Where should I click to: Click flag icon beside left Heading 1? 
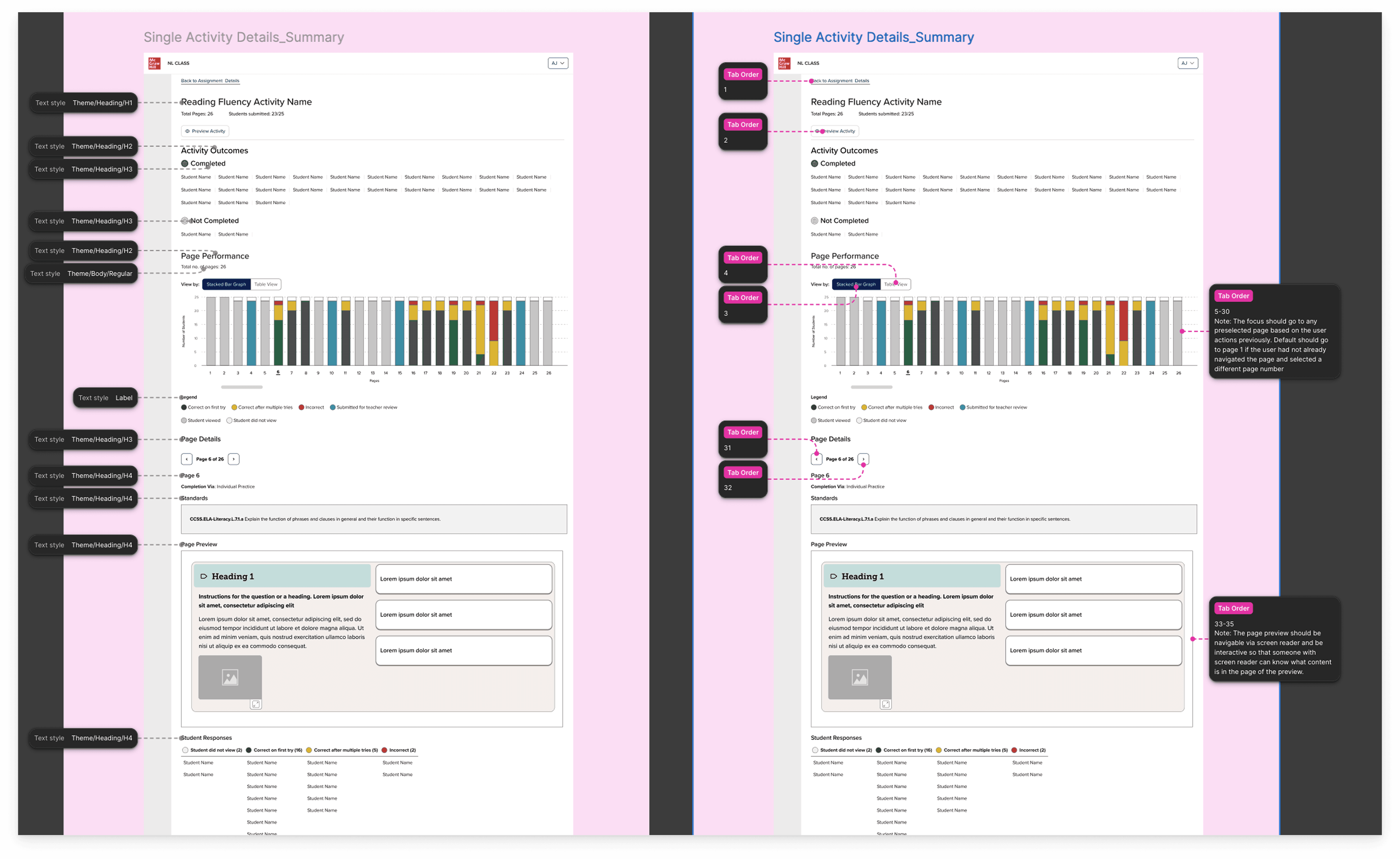coord(203,576)
